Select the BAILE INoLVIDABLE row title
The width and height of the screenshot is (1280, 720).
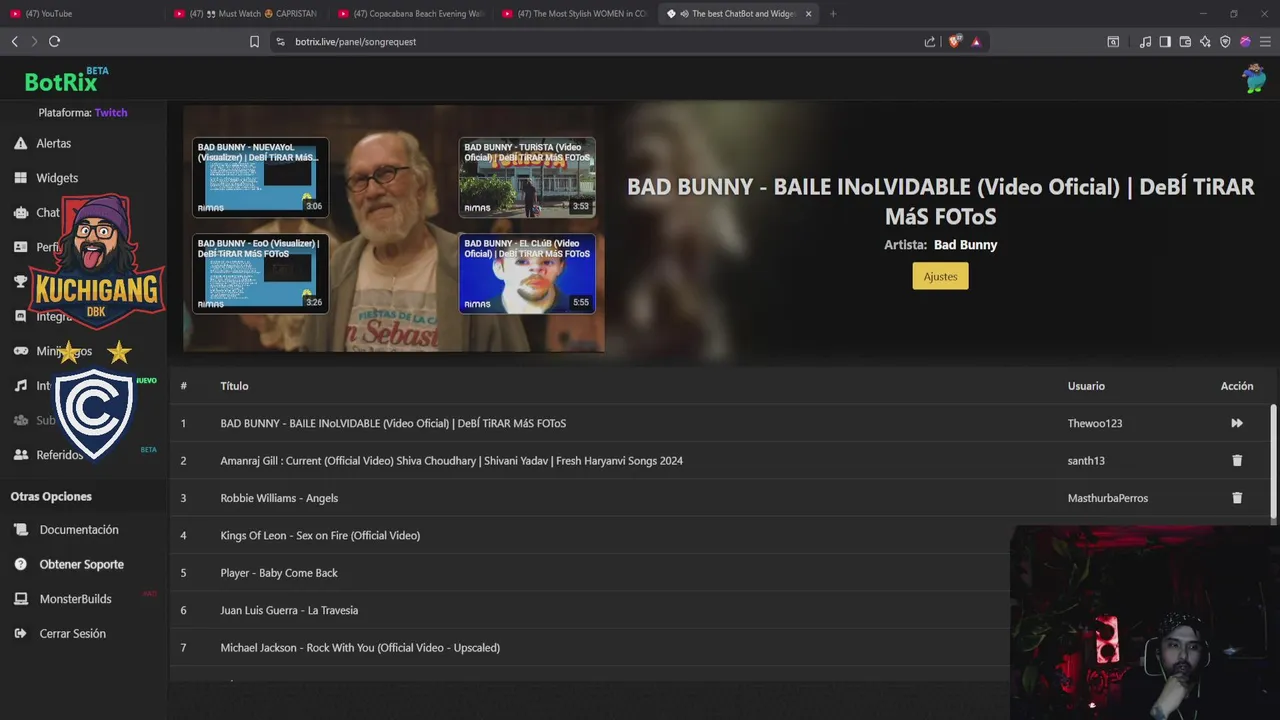(x=393, y=423)
